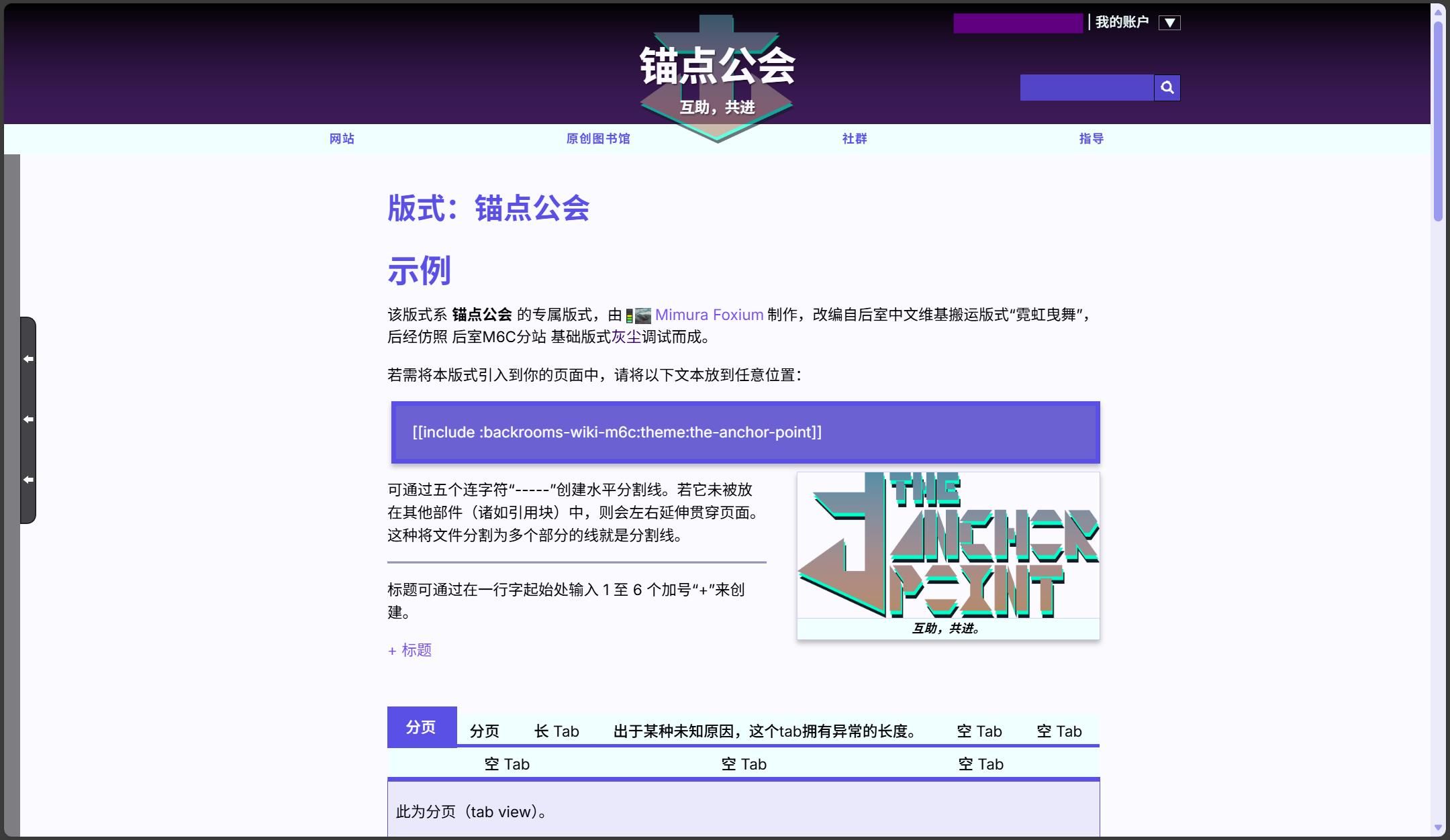Select the rightmost 空 Tab

(x=1059, y=731)
